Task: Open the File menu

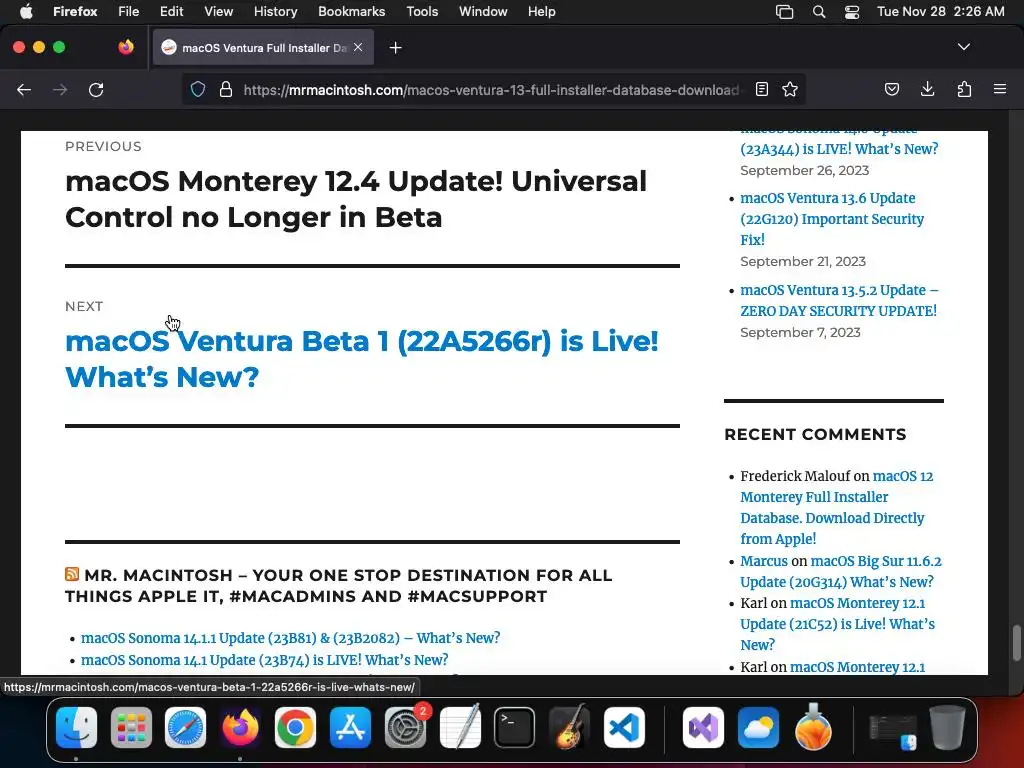Action: click(x=129, y=12)
